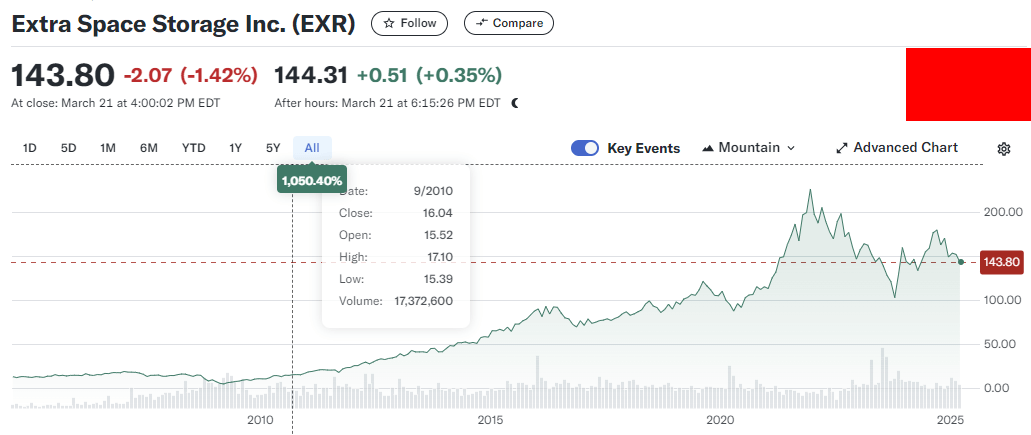Choose the YTD range
Image resolution: width=1031 pixels, height=435 pixels.
pyautogui.click(x=194, y=148)
